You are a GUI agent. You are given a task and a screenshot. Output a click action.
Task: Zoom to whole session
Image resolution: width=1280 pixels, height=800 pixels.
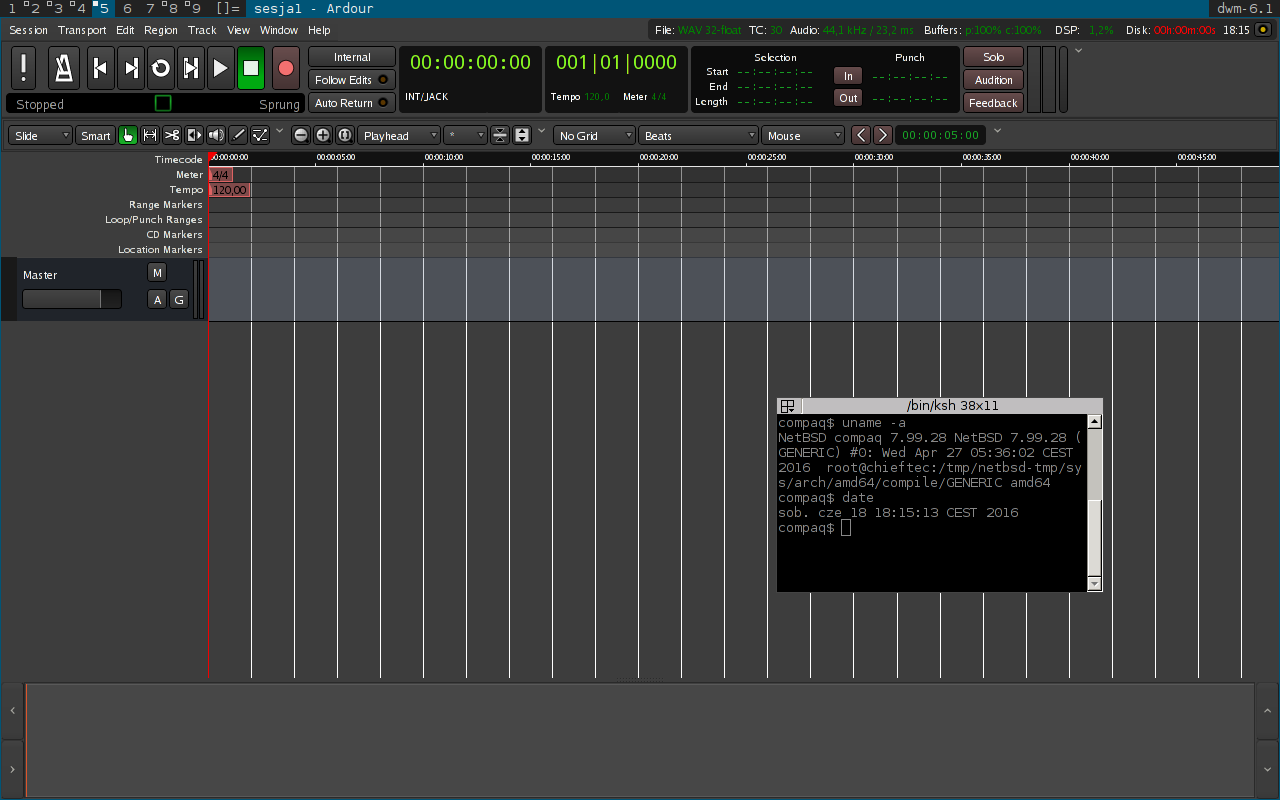coord(345,135)
